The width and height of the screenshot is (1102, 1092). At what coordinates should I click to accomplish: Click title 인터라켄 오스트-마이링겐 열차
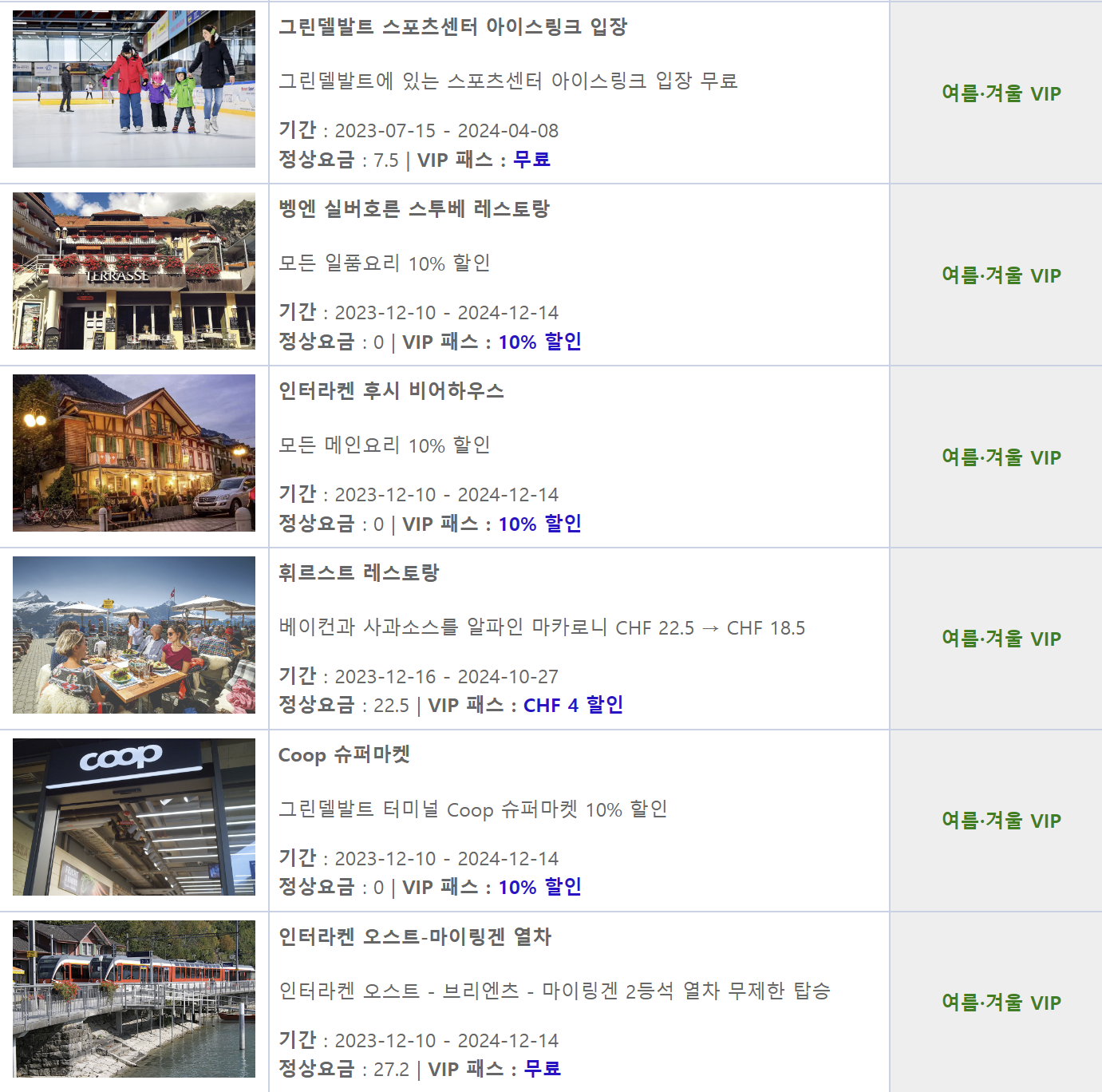[x=415, y=936]
